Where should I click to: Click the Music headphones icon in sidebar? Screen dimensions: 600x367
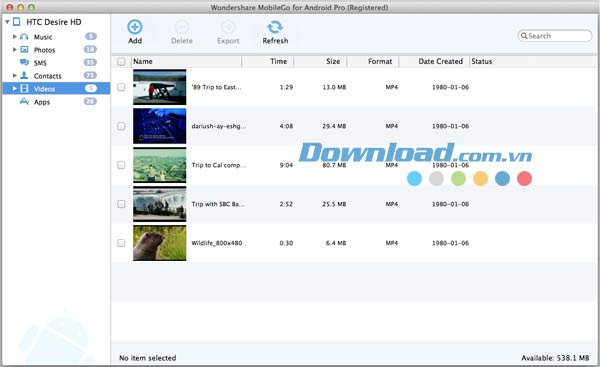click(24, 37)
